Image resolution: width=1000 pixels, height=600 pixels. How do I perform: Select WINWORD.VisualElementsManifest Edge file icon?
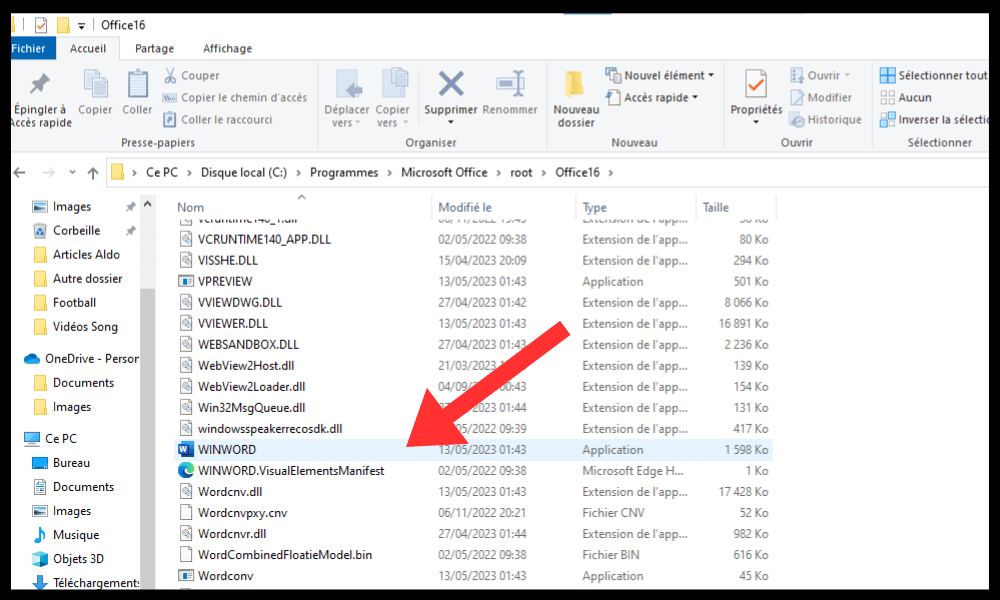[186, 471]
